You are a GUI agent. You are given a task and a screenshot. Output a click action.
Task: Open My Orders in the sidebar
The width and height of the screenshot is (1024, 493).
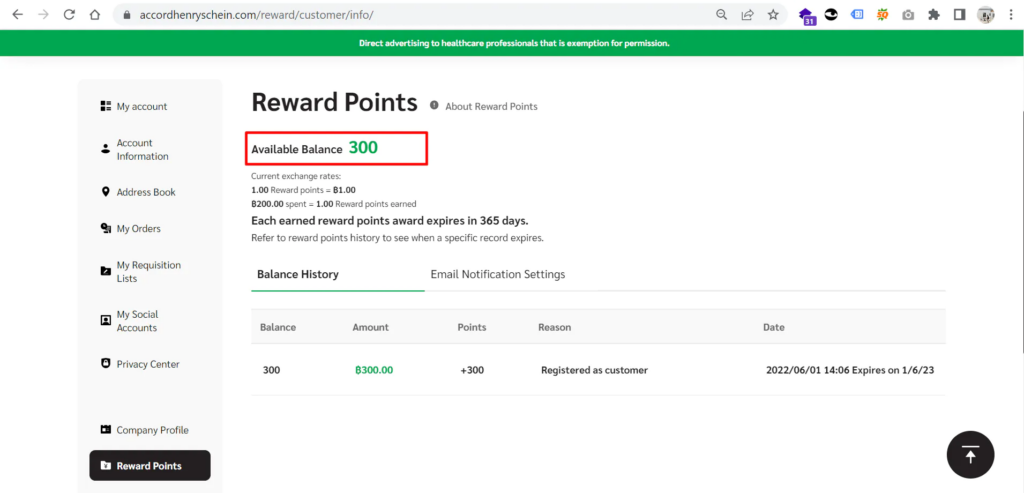tap(138, 228)
